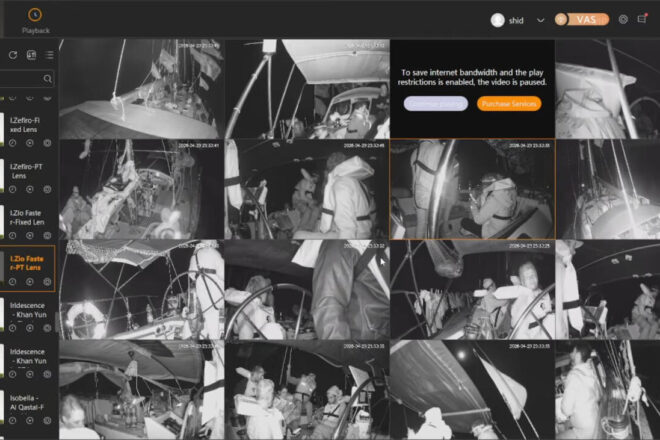Open the message notifications icon at top right
This screenshot has width=660, height=440.
click(x=642, y=19)
